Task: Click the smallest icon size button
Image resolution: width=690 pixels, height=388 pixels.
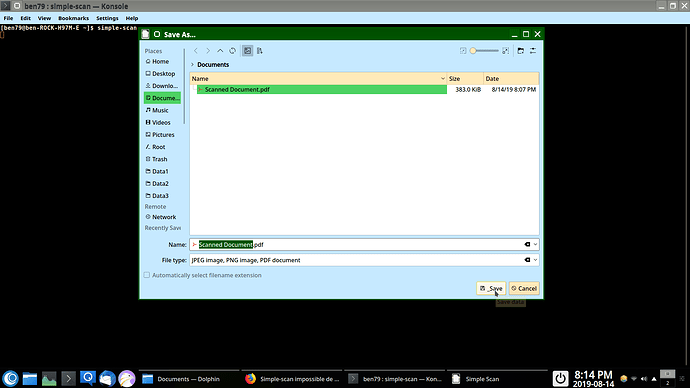Action: tap(463, 51)
